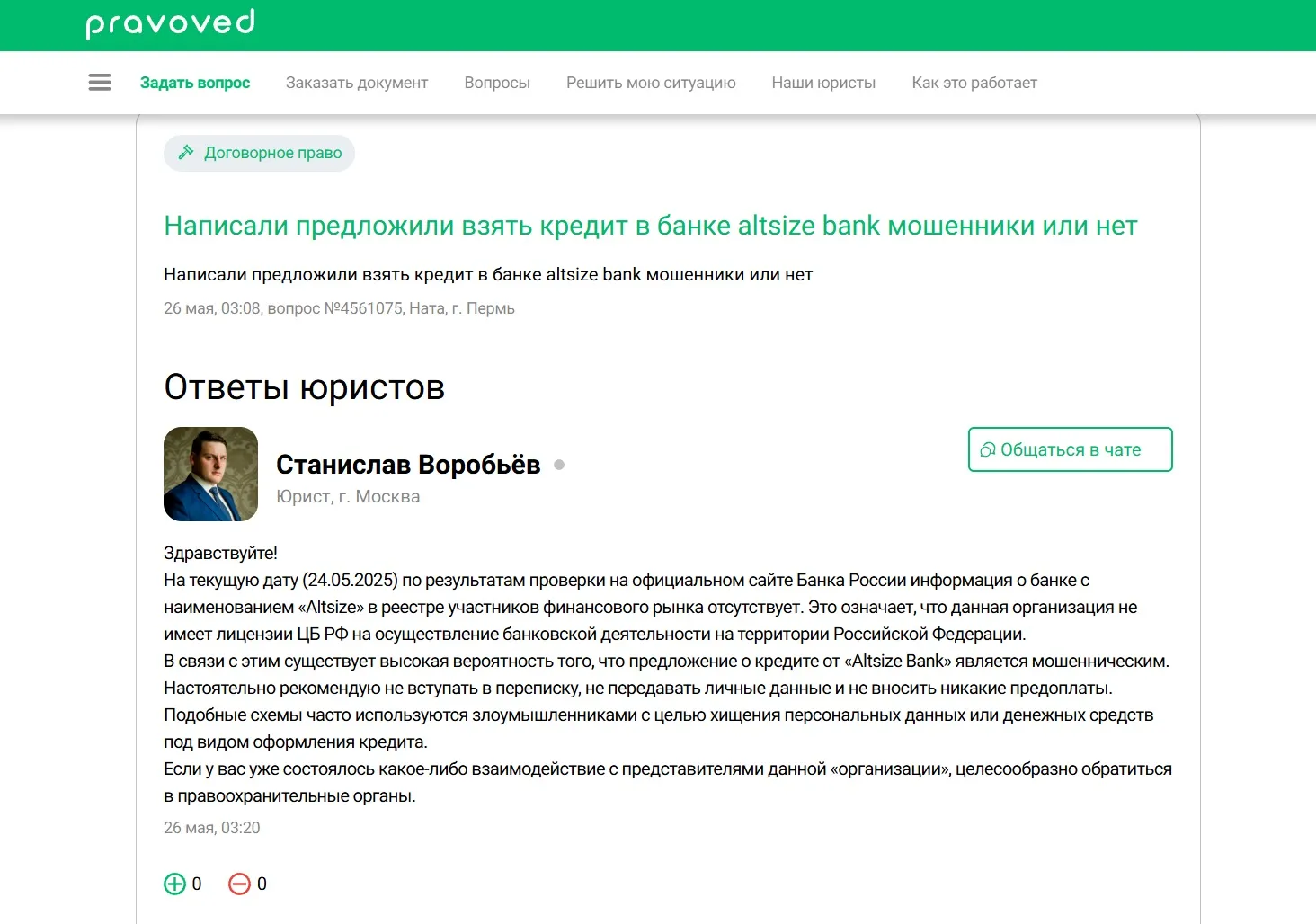Click the upvote count '0' beside plus
The image size is (1316, 924).
[x=197, y=884]
